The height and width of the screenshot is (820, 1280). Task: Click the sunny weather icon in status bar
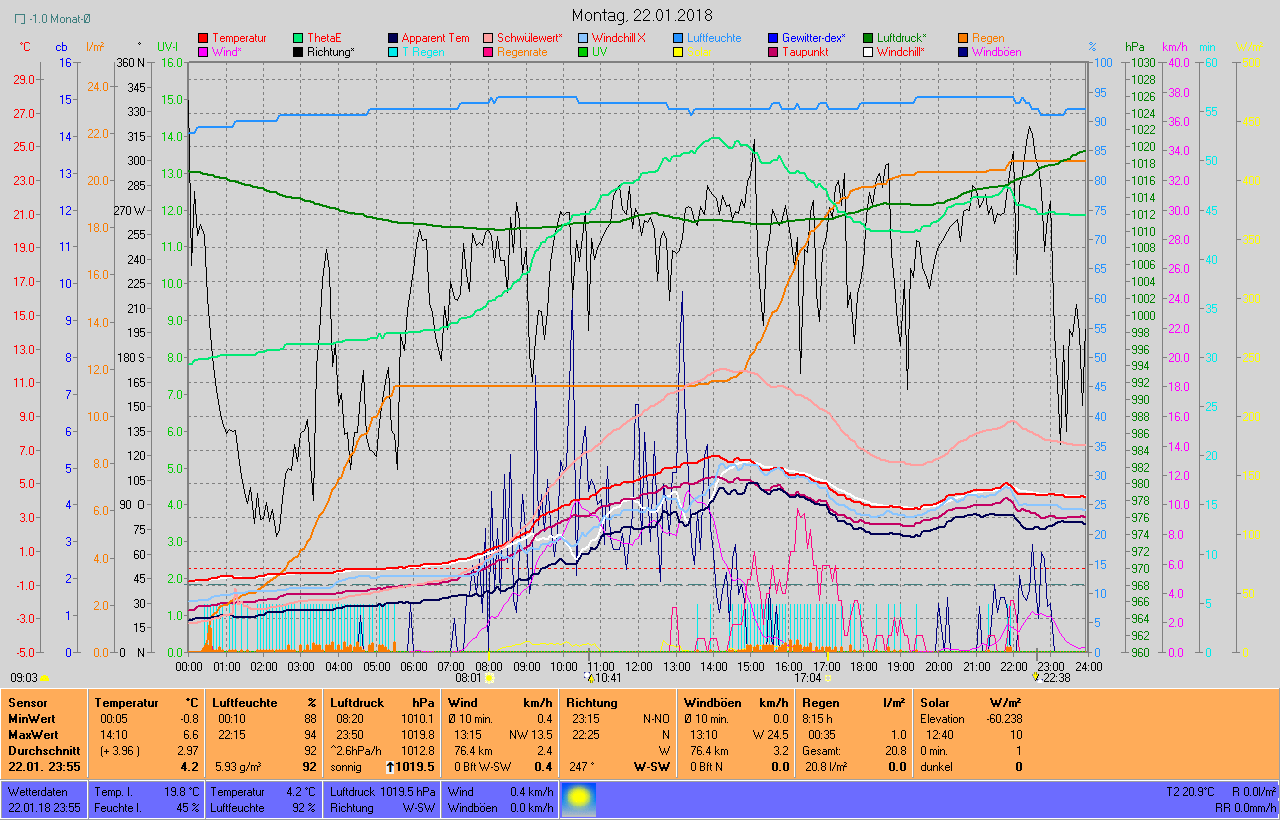576,800
